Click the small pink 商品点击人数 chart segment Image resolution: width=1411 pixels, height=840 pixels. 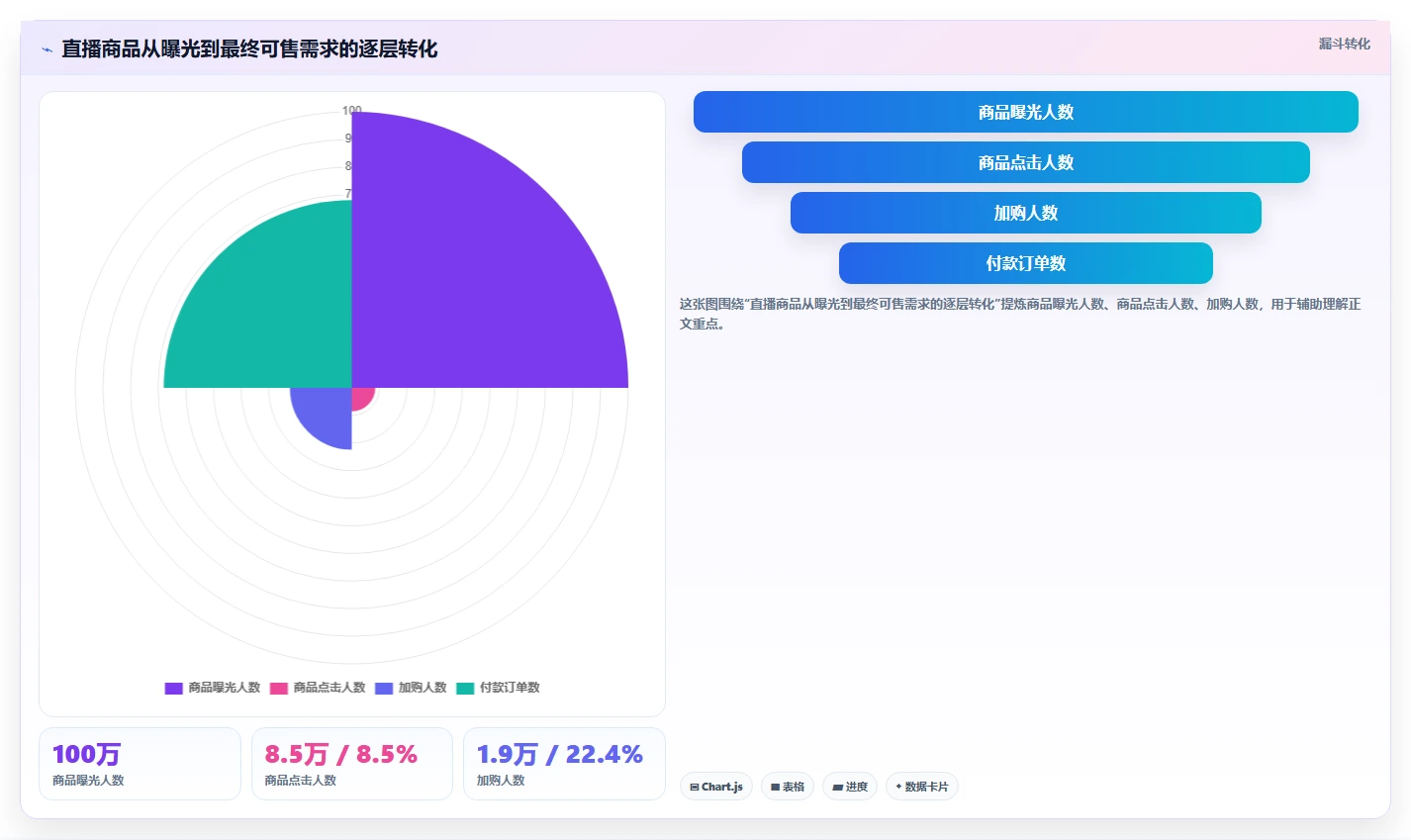360,397
